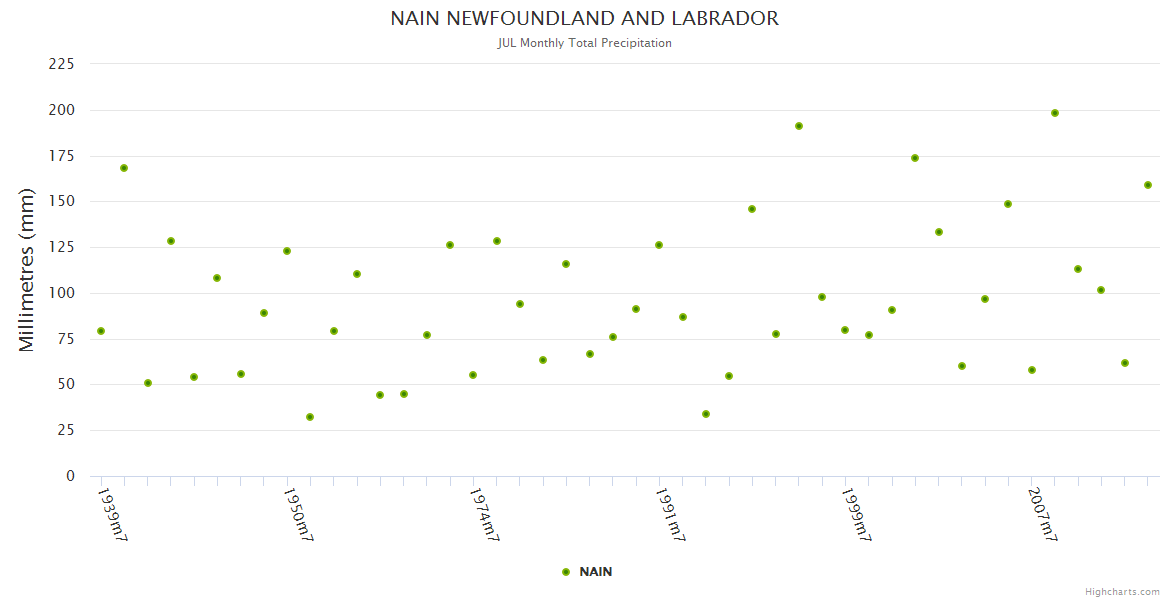Click the green NAIN legend marker dot
1170x600 pixels.
pyautogui.click(x=566, y=572)
